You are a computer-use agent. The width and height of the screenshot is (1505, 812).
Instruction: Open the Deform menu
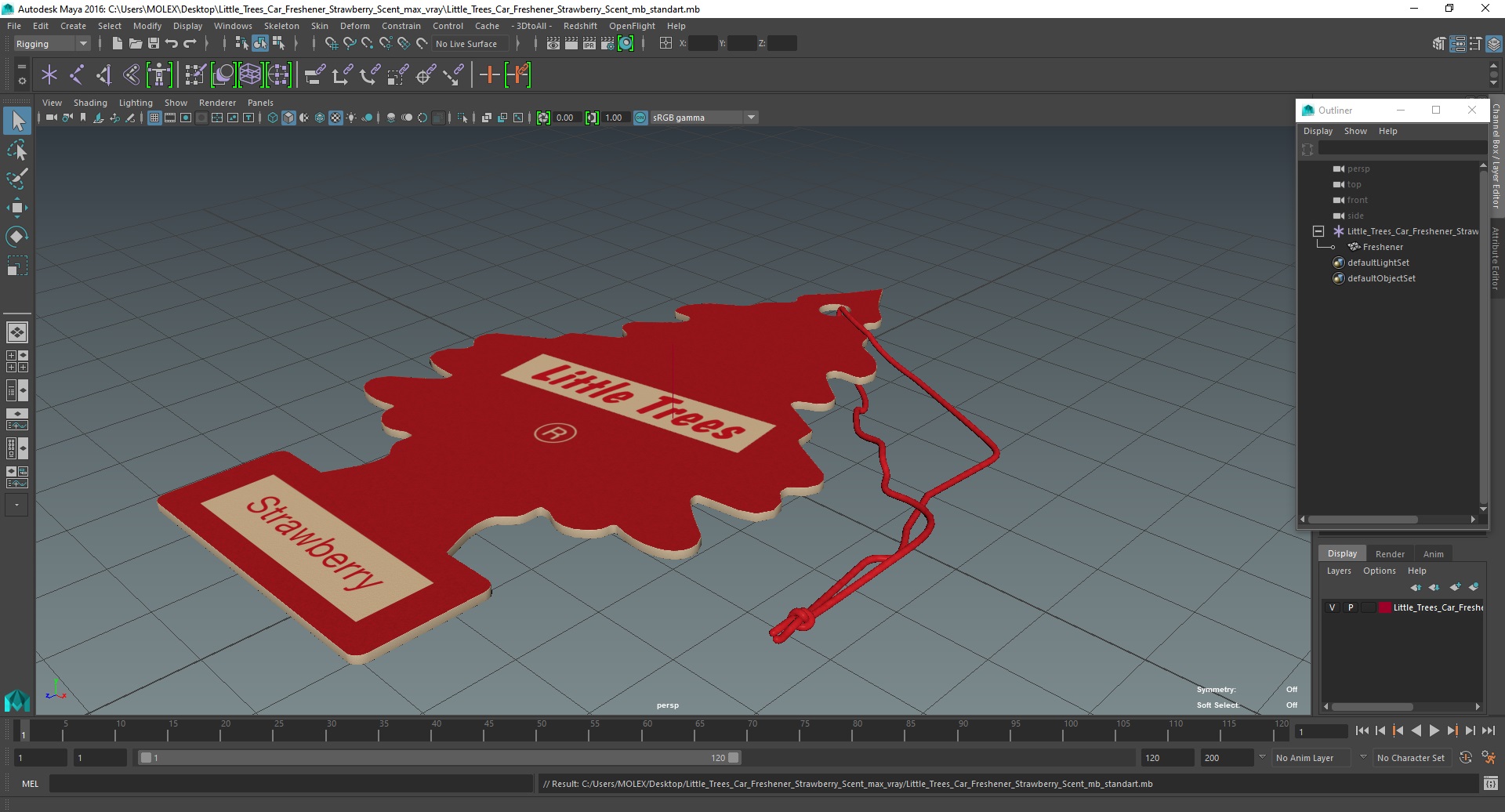pos(354,26)
